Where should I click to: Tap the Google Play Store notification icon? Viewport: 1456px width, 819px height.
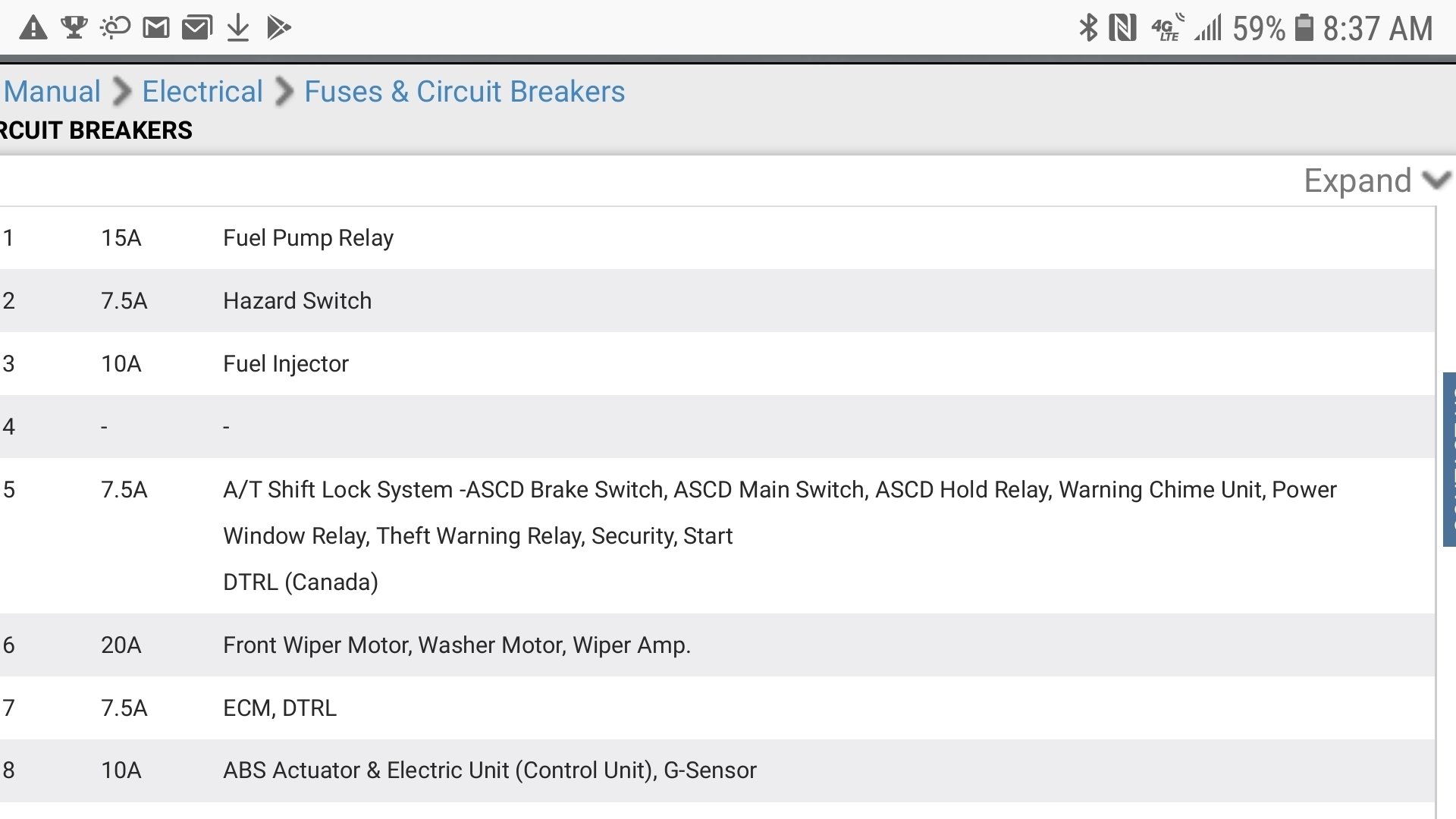click(278, 28)
